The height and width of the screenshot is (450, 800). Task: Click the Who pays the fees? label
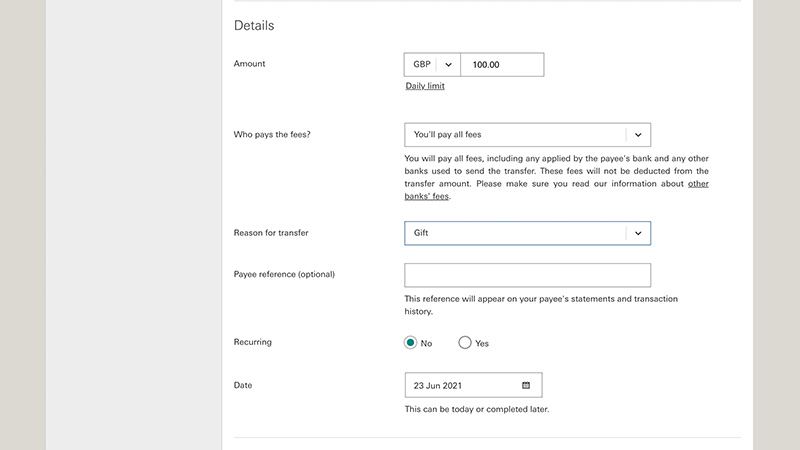272,135
